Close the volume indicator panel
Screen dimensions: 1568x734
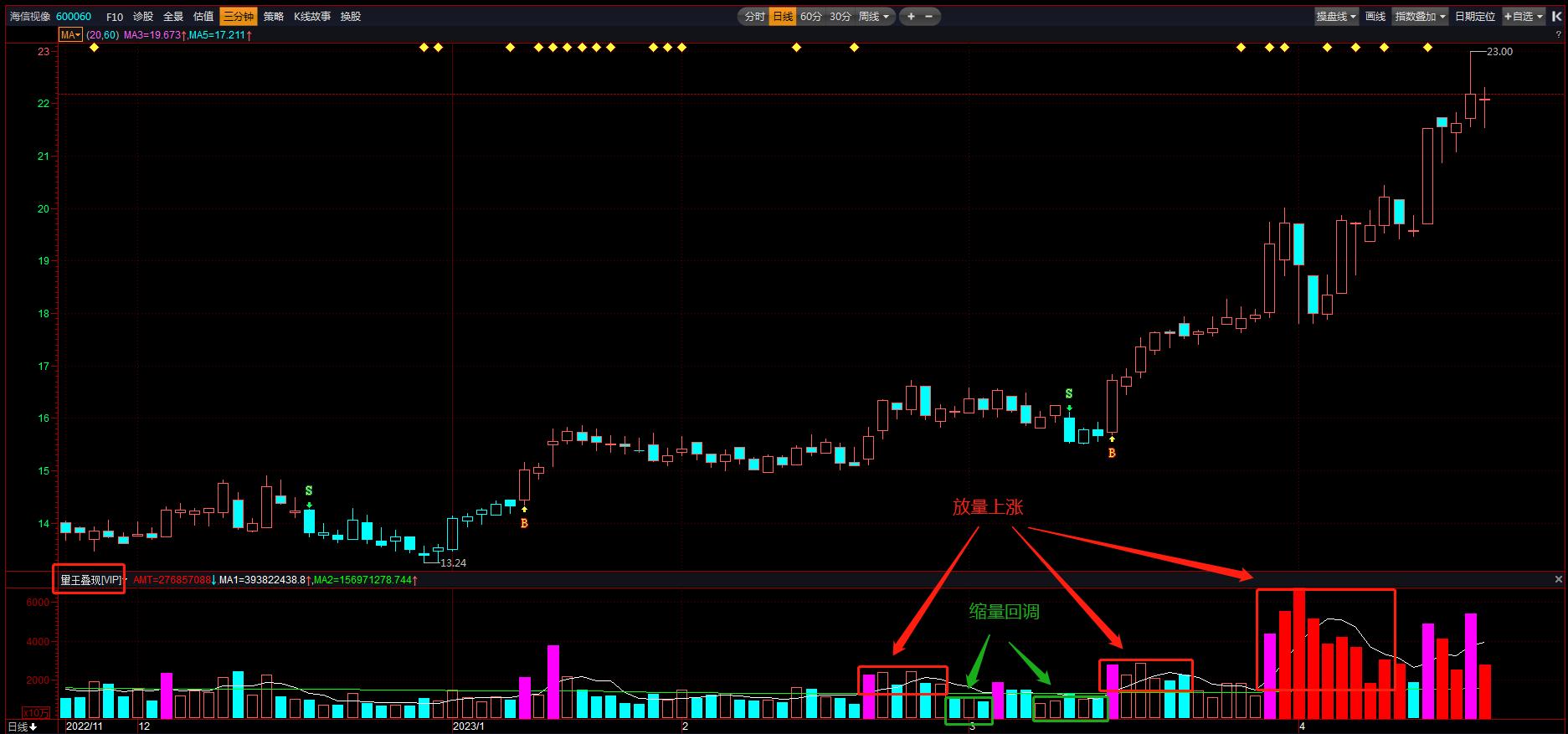click(x=1559, y=579)
